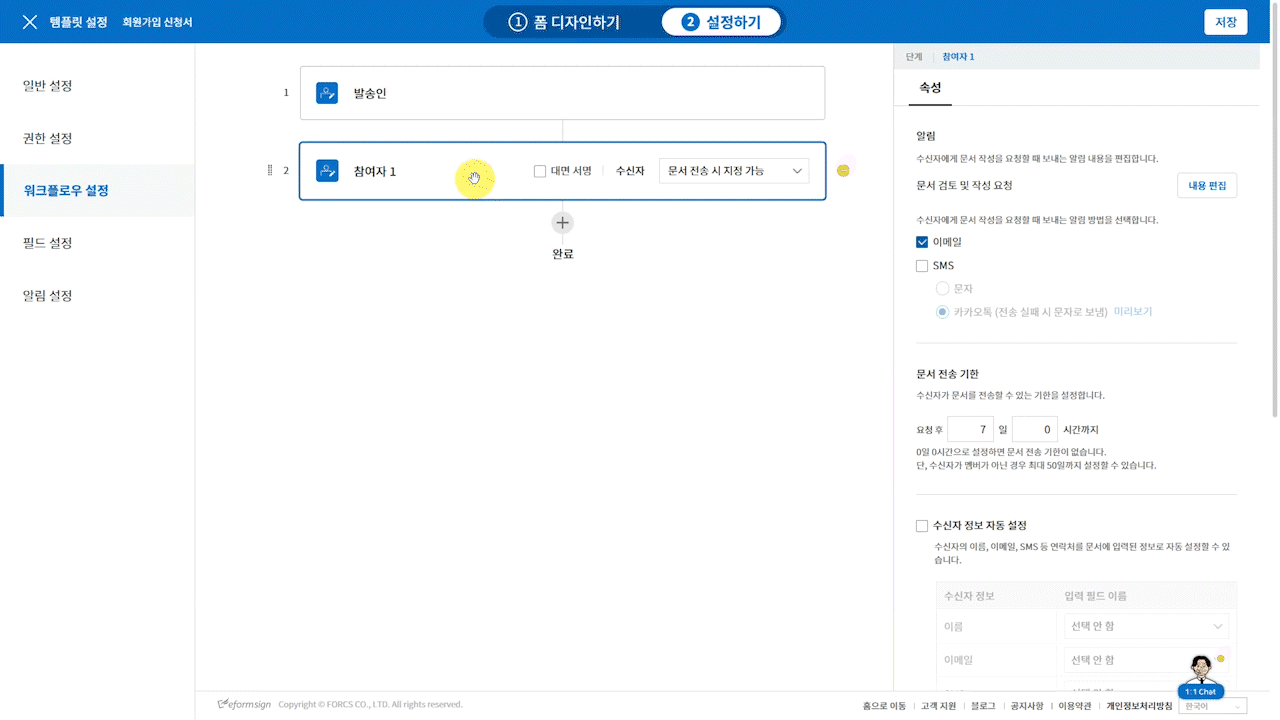Switch to 폼 디자인하기 step tab

(564, 22)
